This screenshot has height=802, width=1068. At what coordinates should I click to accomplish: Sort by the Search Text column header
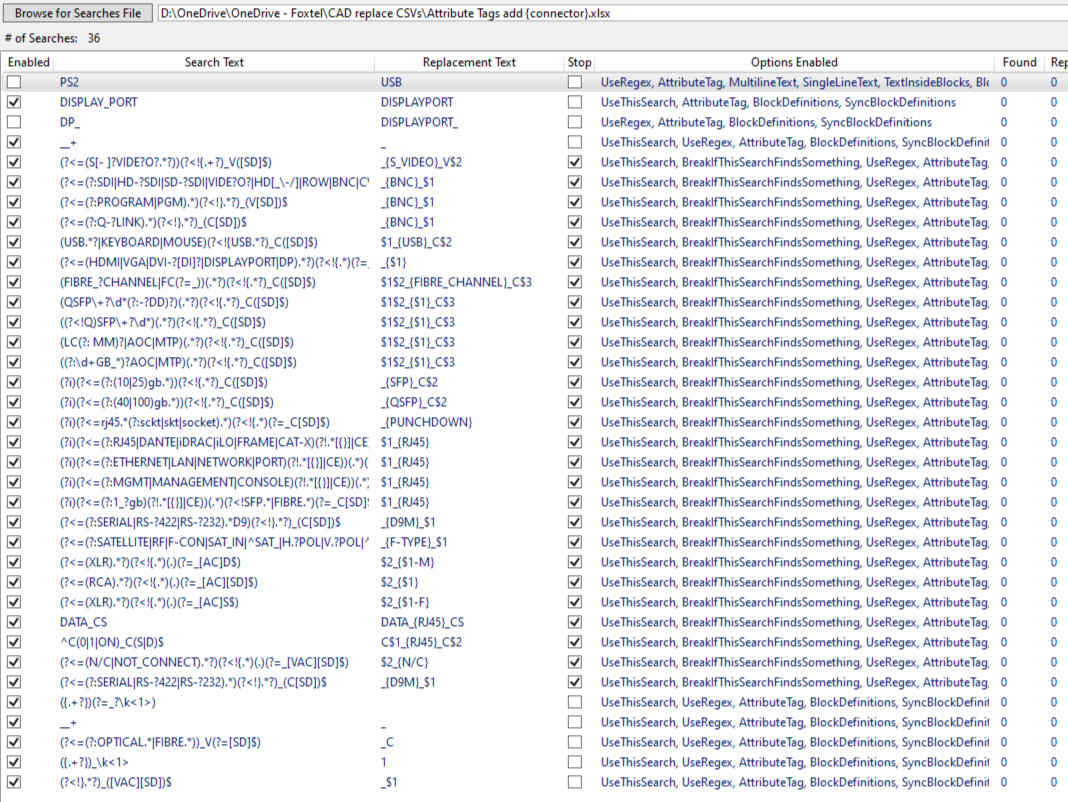coord(214,62)
